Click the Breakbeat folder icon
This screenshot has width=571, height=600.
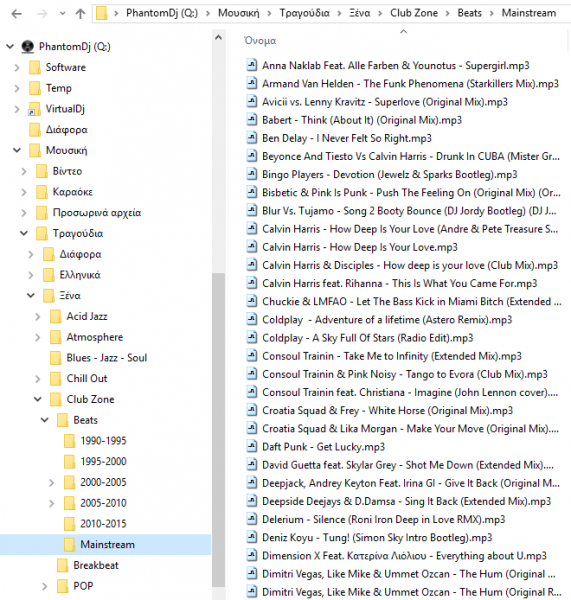[x=62, y=565]
